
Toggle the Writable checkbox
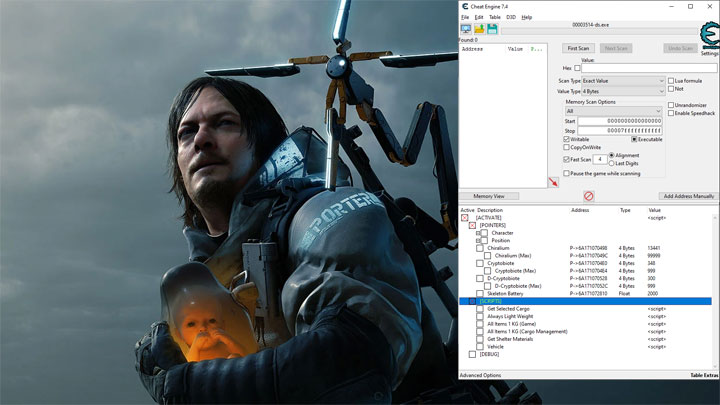[566, 139]
